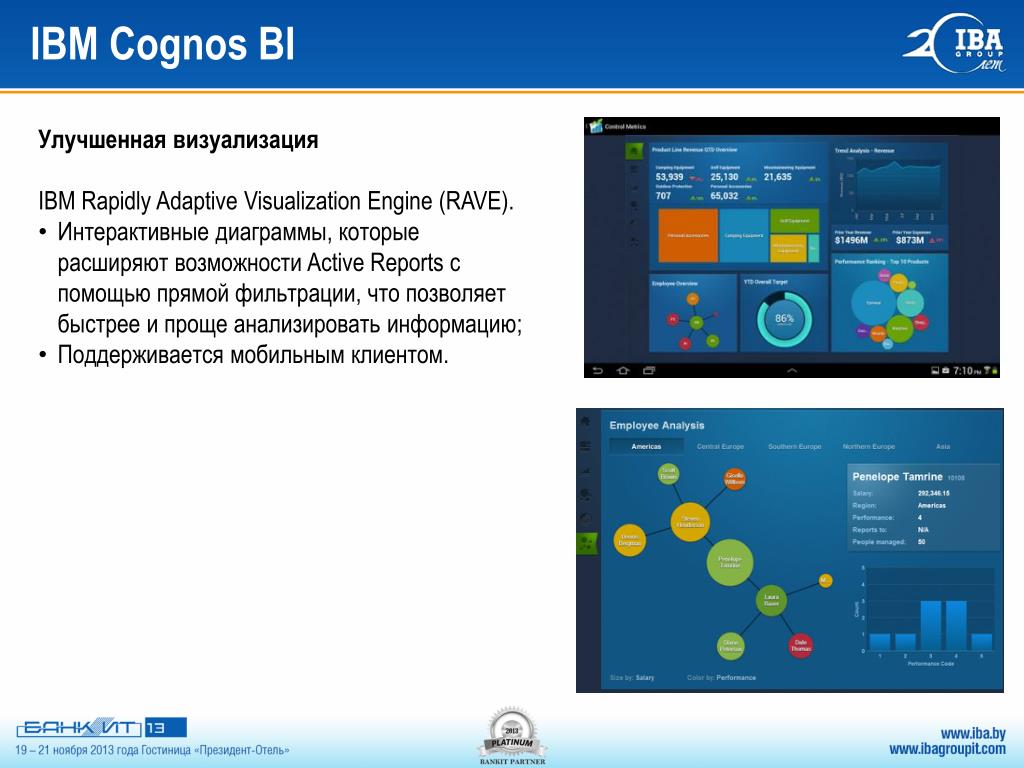Click the red Dale Thomas bubble node
This screenshot has width=1024, height=768.
click(x=801, y=645)
